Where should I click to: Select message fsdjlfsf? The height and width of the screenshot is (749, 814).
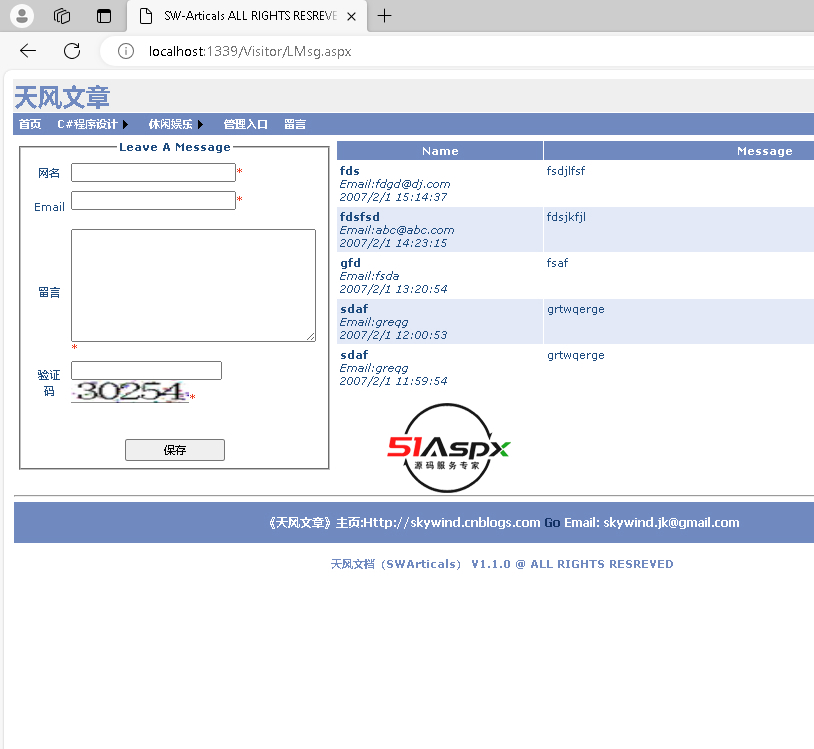pyautogui.click(x=565, y=171)
